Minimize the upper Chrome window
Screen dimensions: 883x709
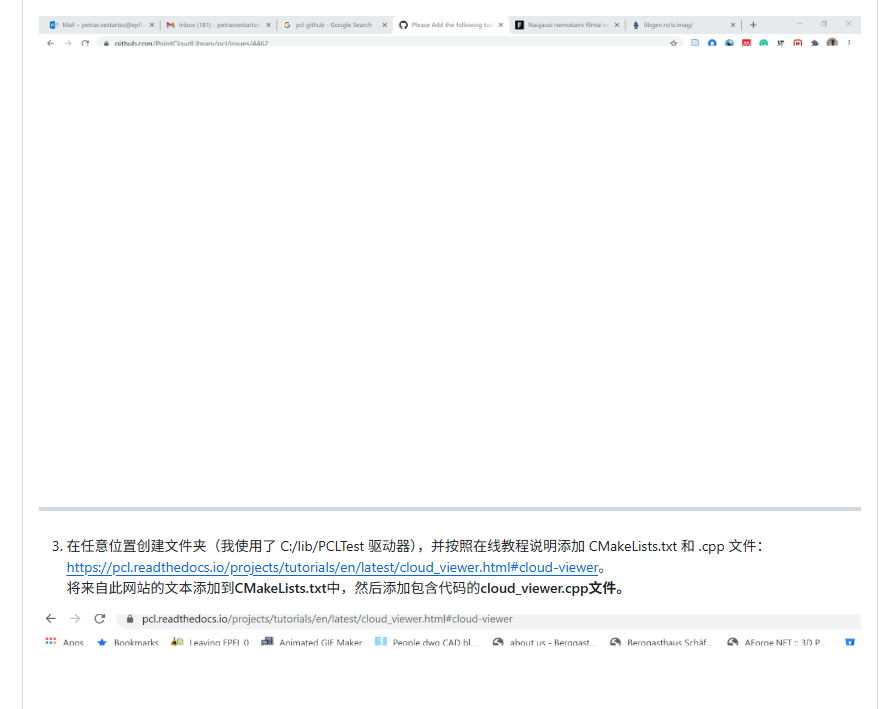(800, 24)
